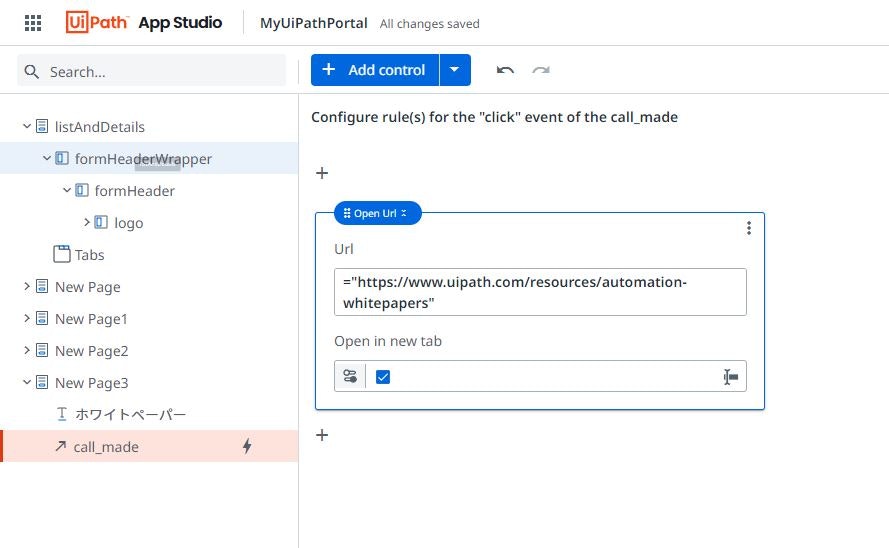Open the Add control dropdown arrow
Image resolution: width=889 pixels, height=548 pixels.
pos(455,70)
